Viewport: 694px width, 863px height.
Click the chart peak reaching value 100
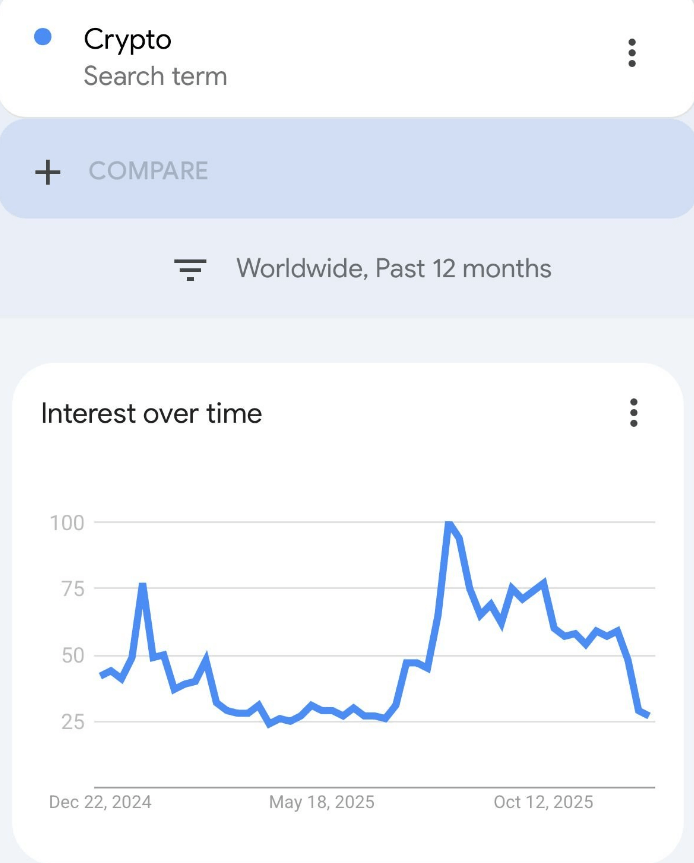(x=451, y=521)
